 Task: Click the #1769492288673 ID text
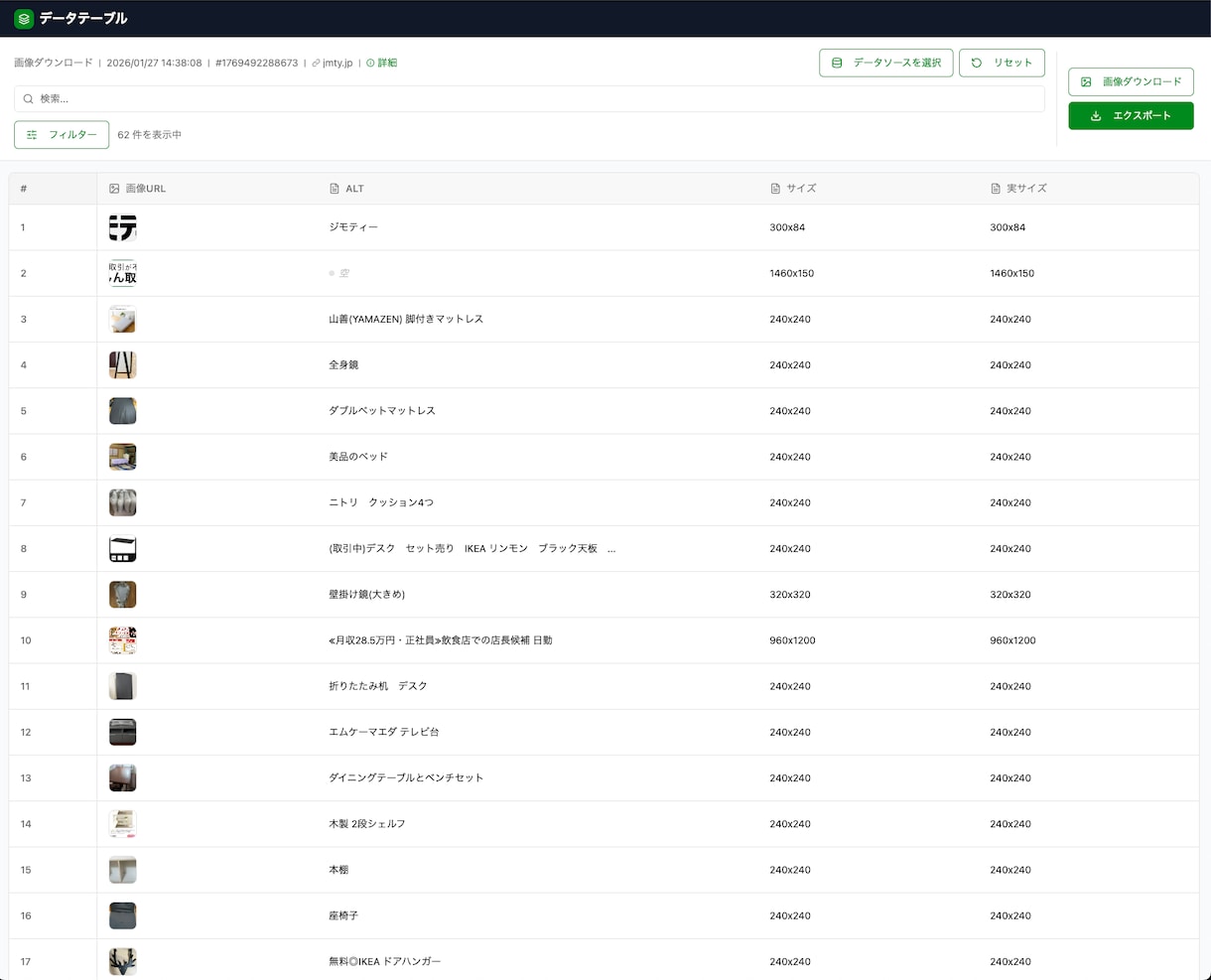click(x=256, y=63)
